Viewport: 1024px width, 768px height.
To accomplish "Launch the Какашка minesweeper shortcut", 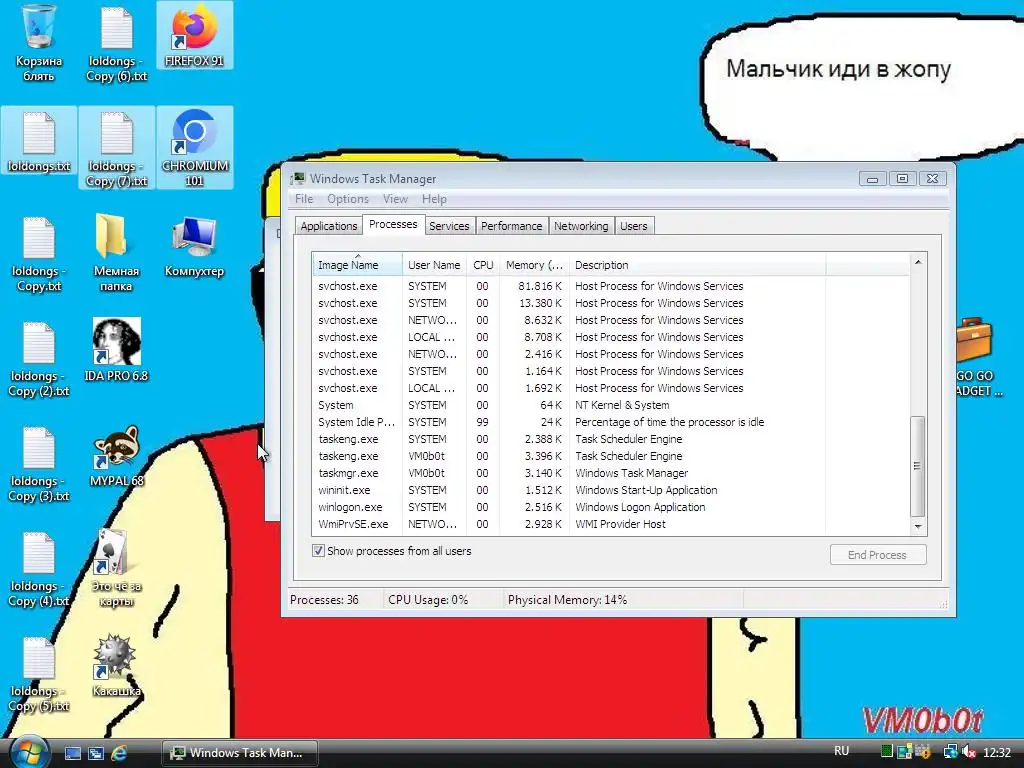I will point(116,665).
